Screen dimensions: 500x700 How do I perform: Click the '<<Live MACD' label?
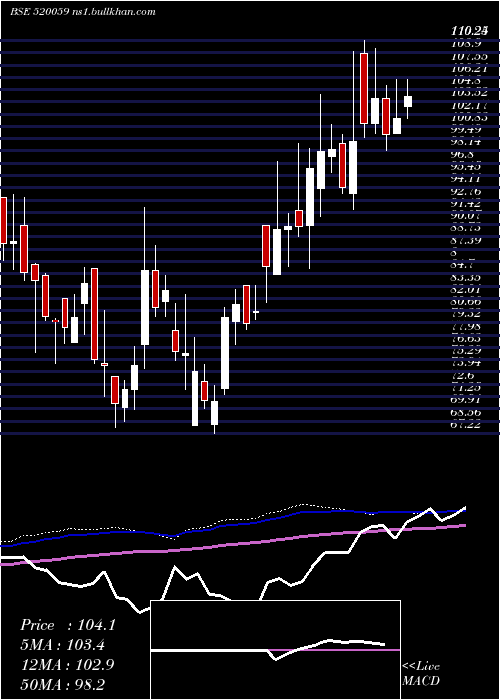click(x=421, y=674)
